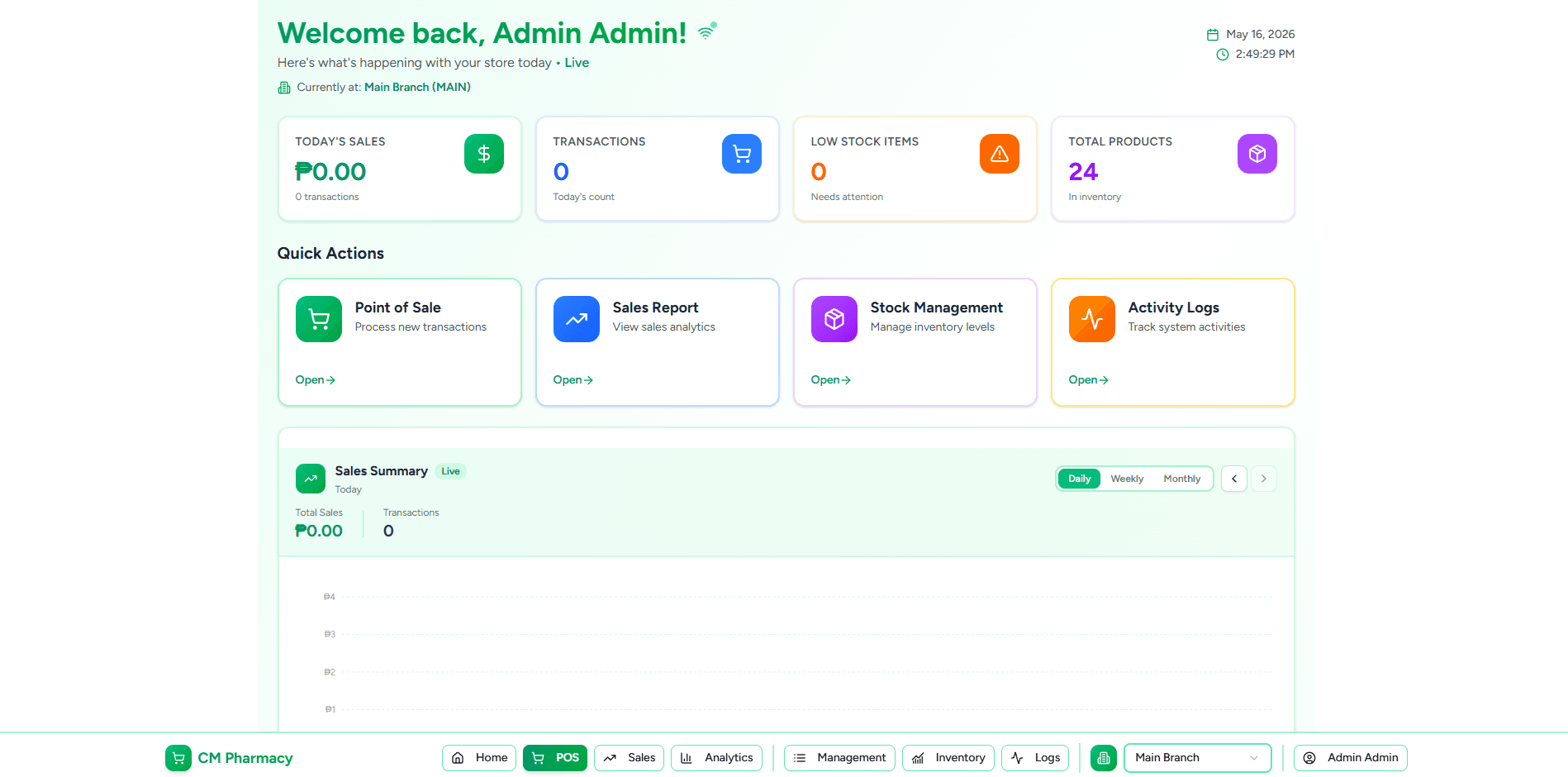Click the orange low stock warning icon
Image resolution: width=1568 pixels, height=777 pixels.
pos(1000,154)
